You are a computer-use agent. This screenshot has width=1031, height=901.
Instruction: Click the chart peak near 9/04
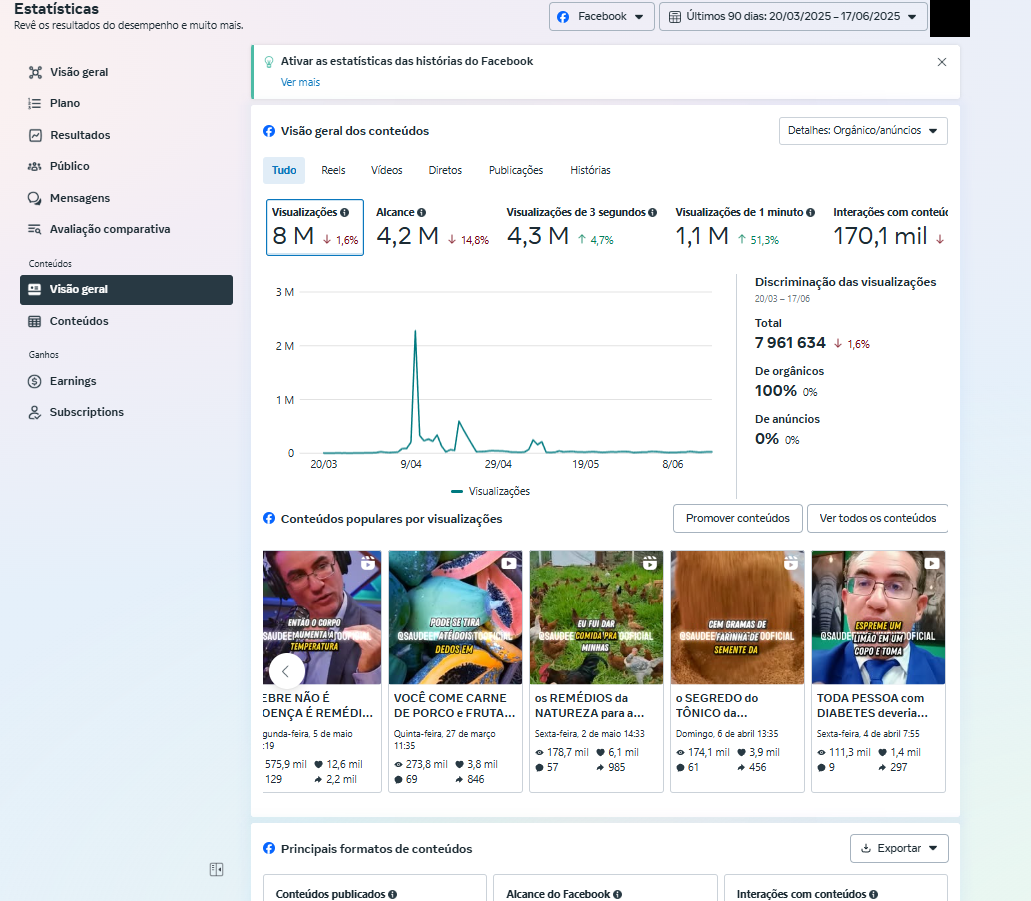pos(415,332)
